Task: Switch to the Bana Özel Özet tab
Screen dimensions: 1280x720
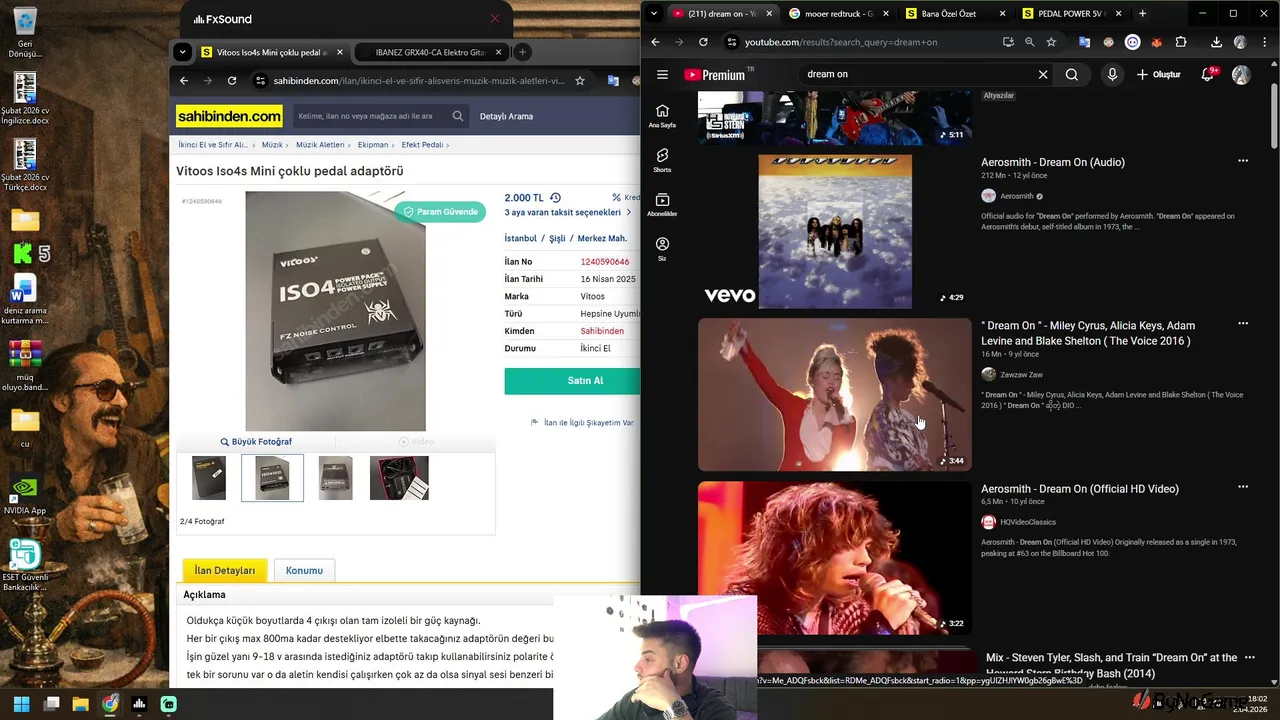Action: 954,14
